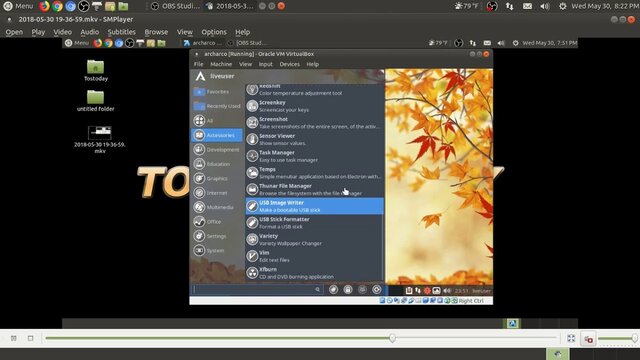Click the Xfburn entry
640x360 pixels.
[x=314, y=273]
